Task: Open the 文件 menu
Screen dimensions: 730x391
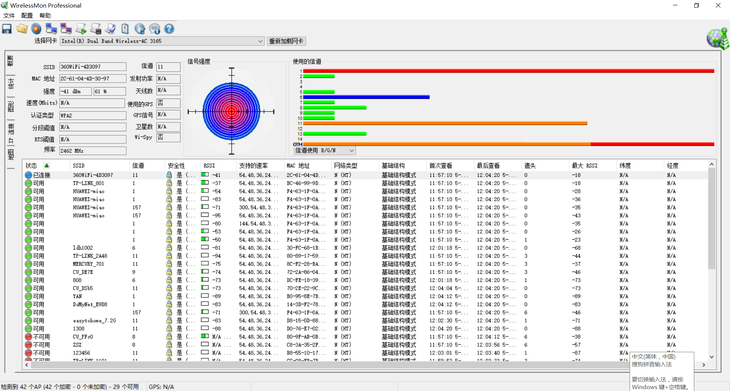Action: (9, 15)
